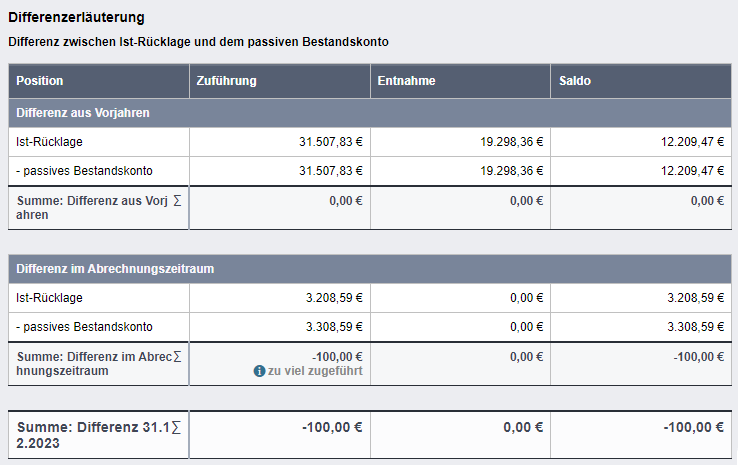Click the Ist-Rücklage Entnahme value 19.298,36 €
This screenshot has height=465, width=738.
click(509, 142)
